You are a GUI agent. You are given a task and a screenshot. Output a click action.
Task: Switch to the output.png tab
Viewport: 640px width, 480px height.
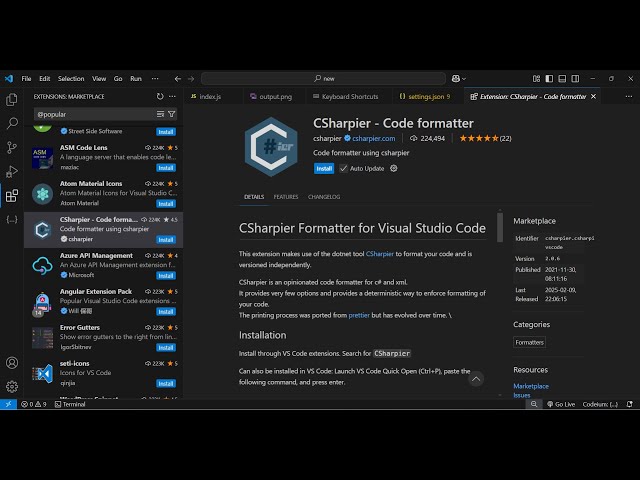point(275,96)
